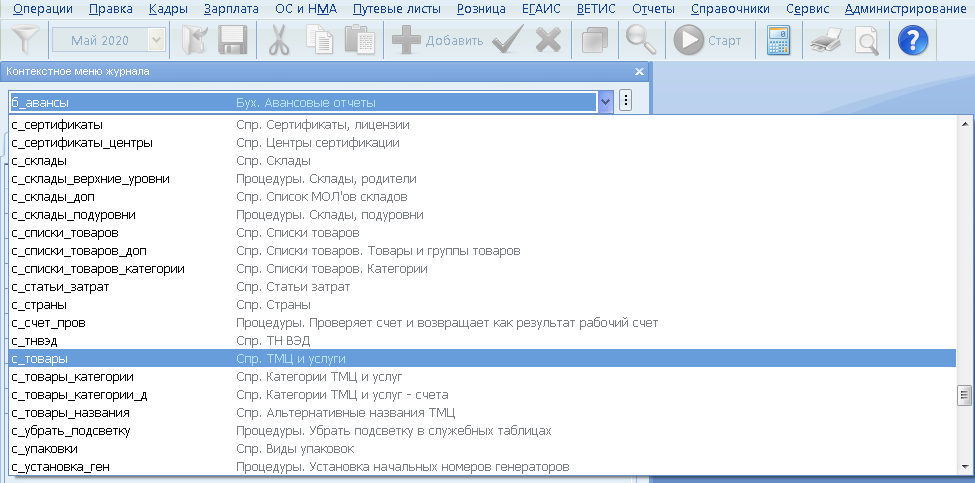975x483 pixels.
Task: Click the print preview icon
Action: (866, 41)
